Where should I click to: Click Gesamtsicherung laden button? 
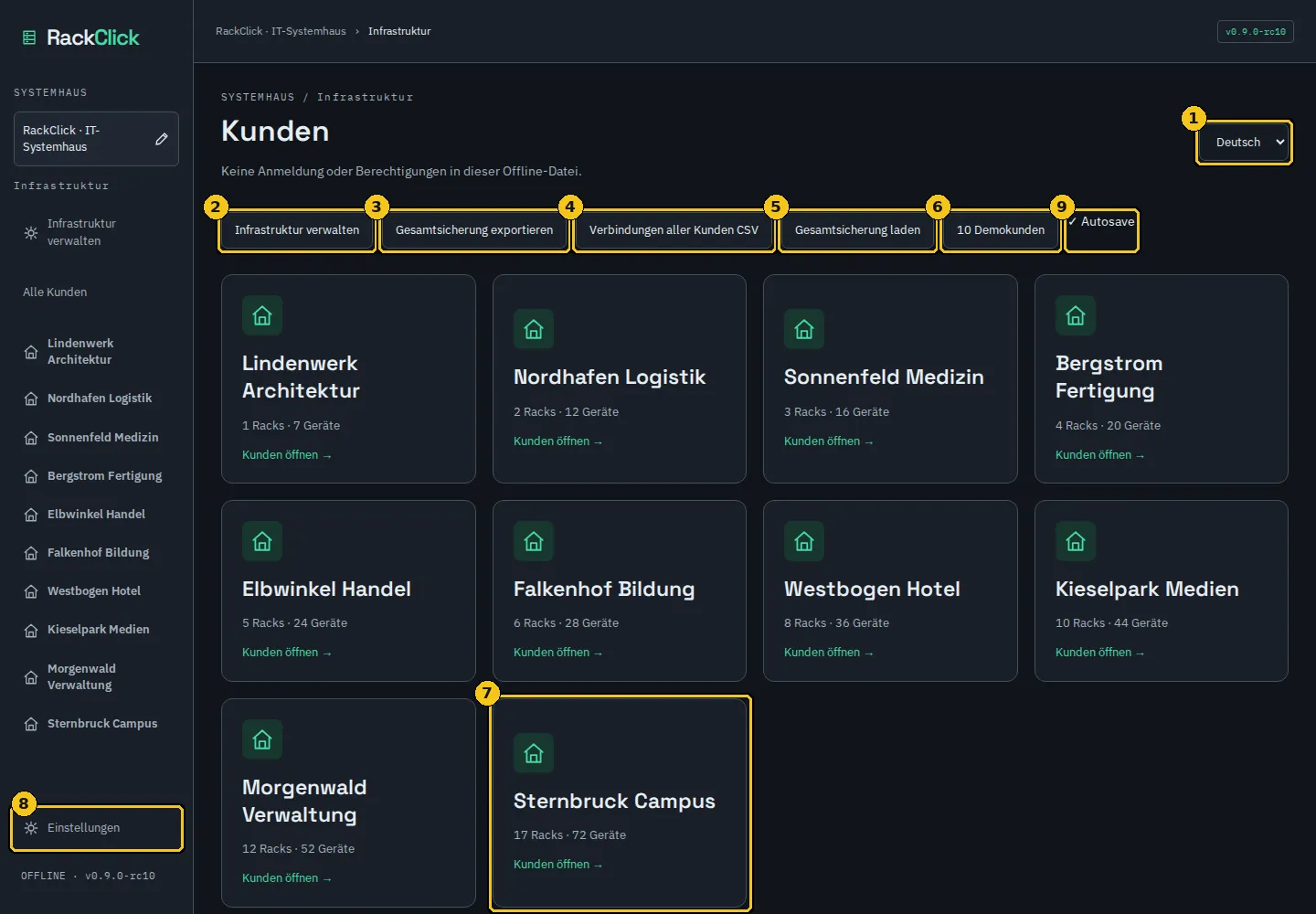[857, 230]
